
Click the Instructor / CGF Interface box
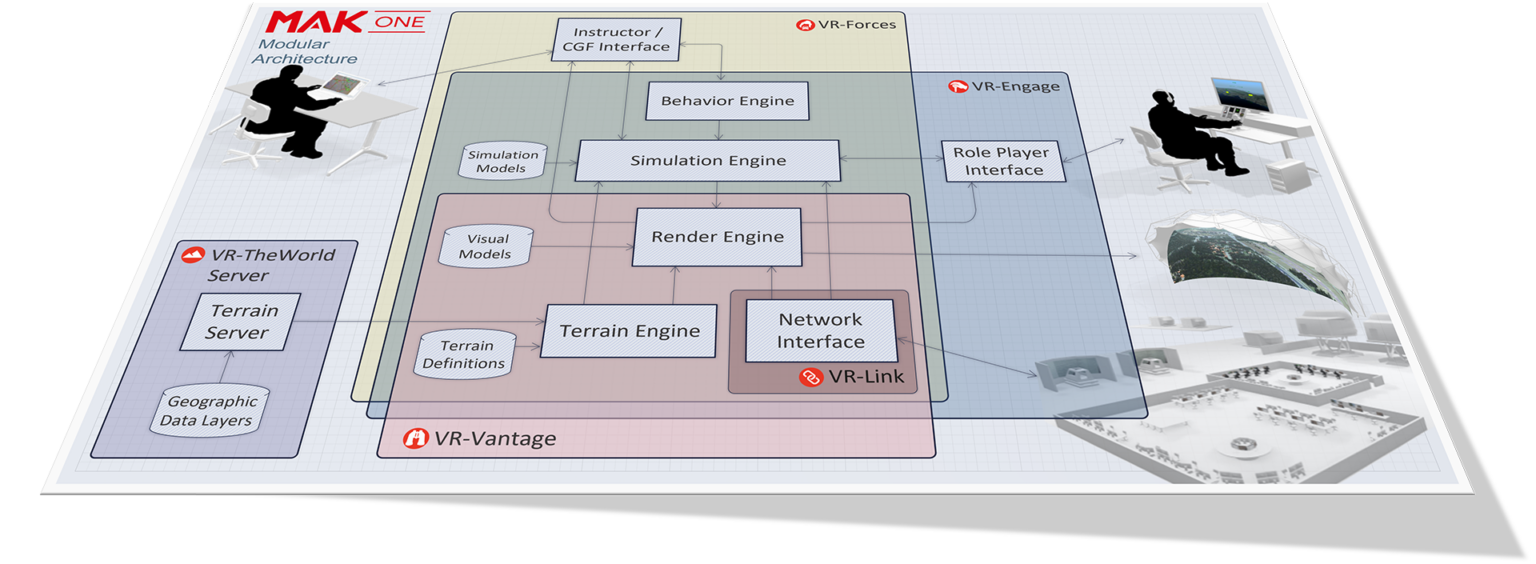616,39
